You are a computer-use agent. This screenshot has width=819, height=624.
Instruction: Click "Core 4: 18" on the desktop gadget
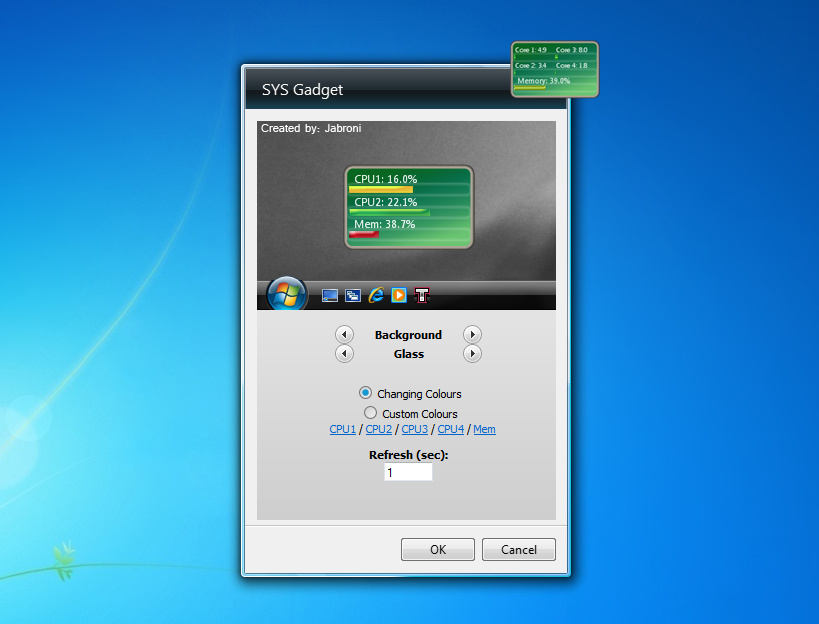pos(571,66)
